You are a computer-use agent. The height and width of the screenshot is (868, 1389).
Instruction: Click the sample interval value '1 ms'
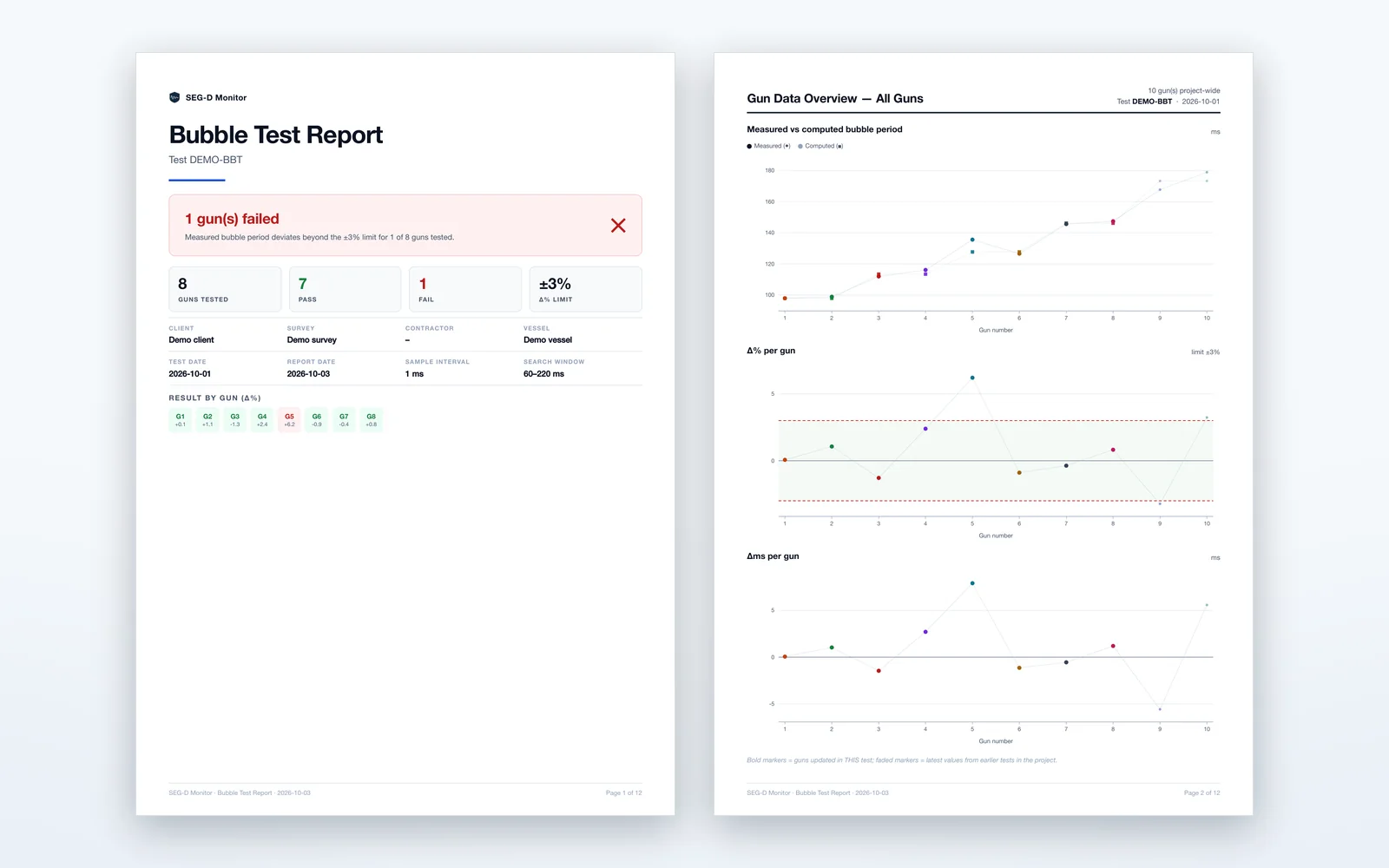pos(414,374)
